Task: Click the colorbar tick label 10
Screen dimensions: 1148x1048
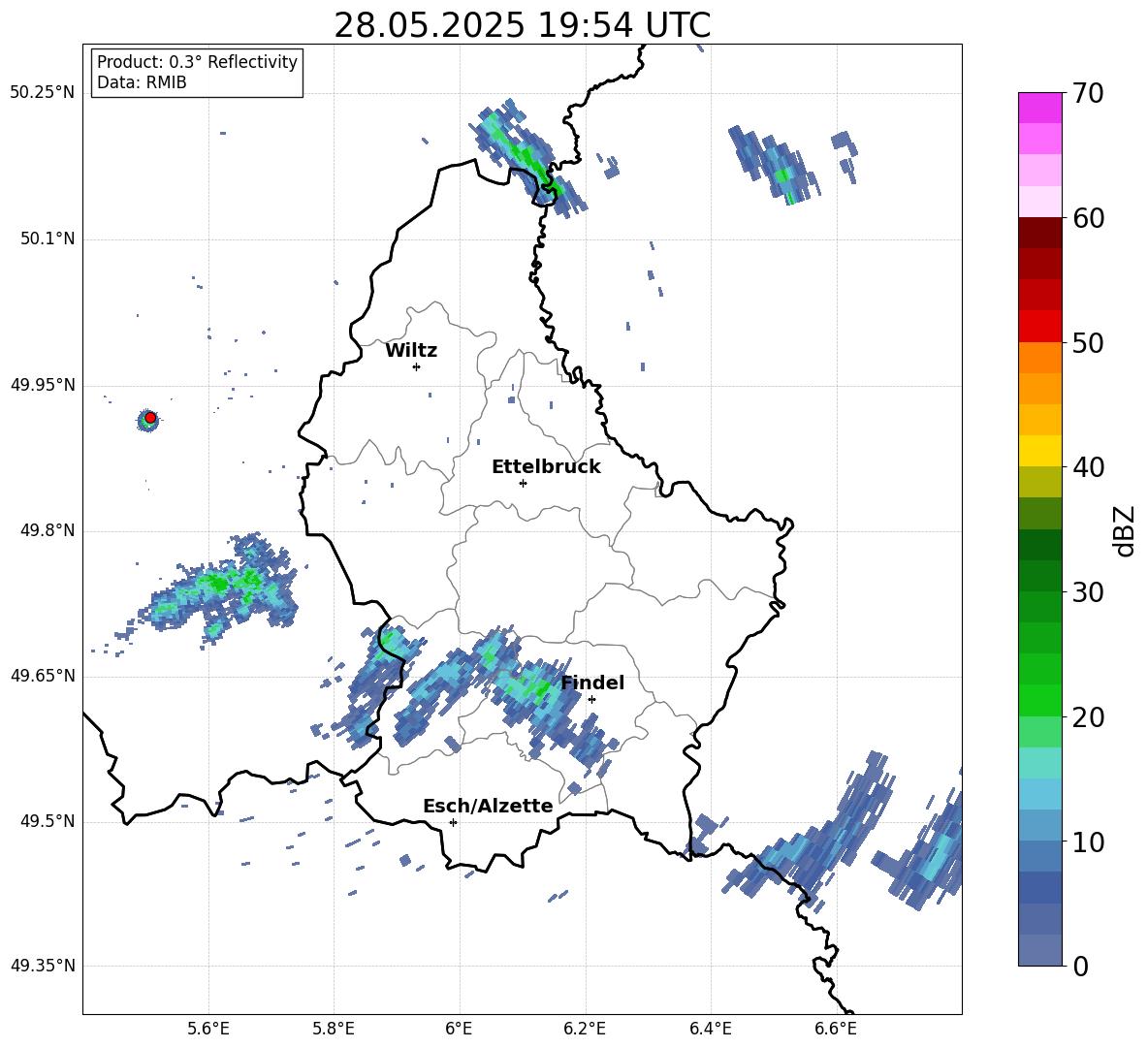Action: [x=1089, y=842]
